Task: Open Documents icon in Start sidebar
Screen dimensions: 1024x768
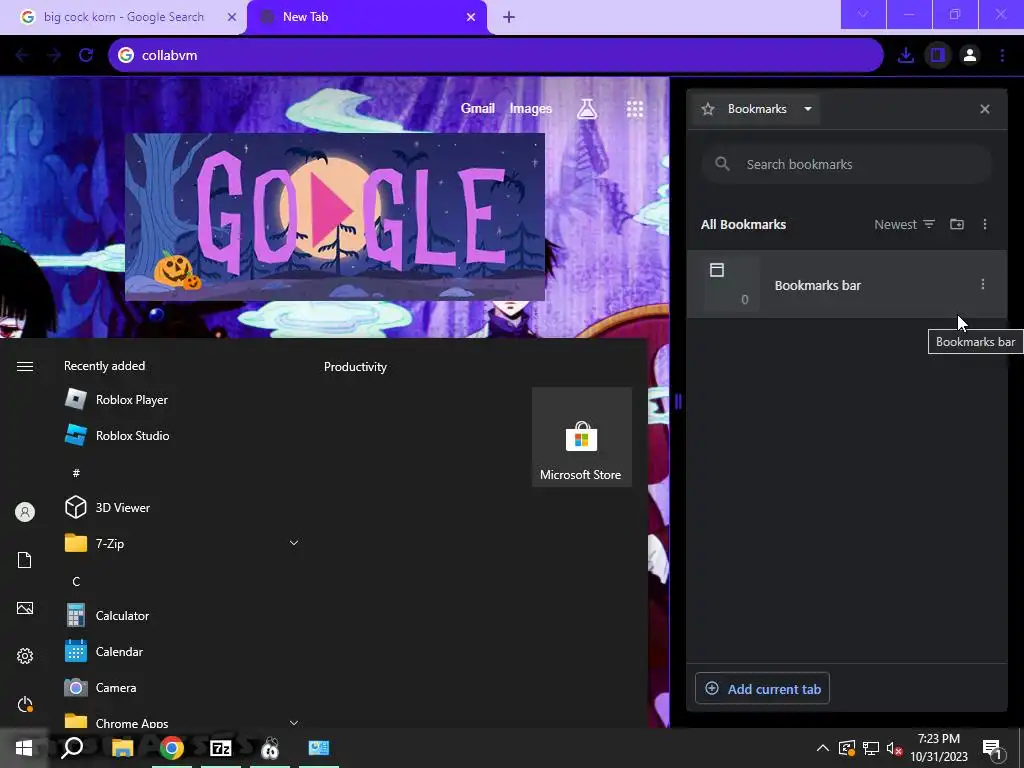Action: (x=25, y=560)
